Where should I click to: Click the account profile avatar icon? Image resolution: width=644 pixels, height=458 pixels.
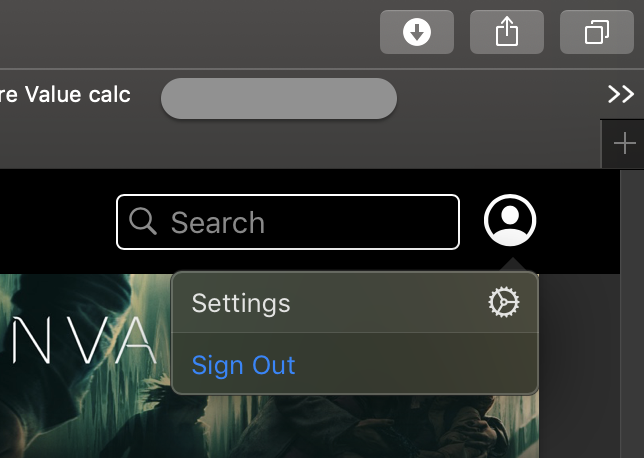(x=510, y=220)
